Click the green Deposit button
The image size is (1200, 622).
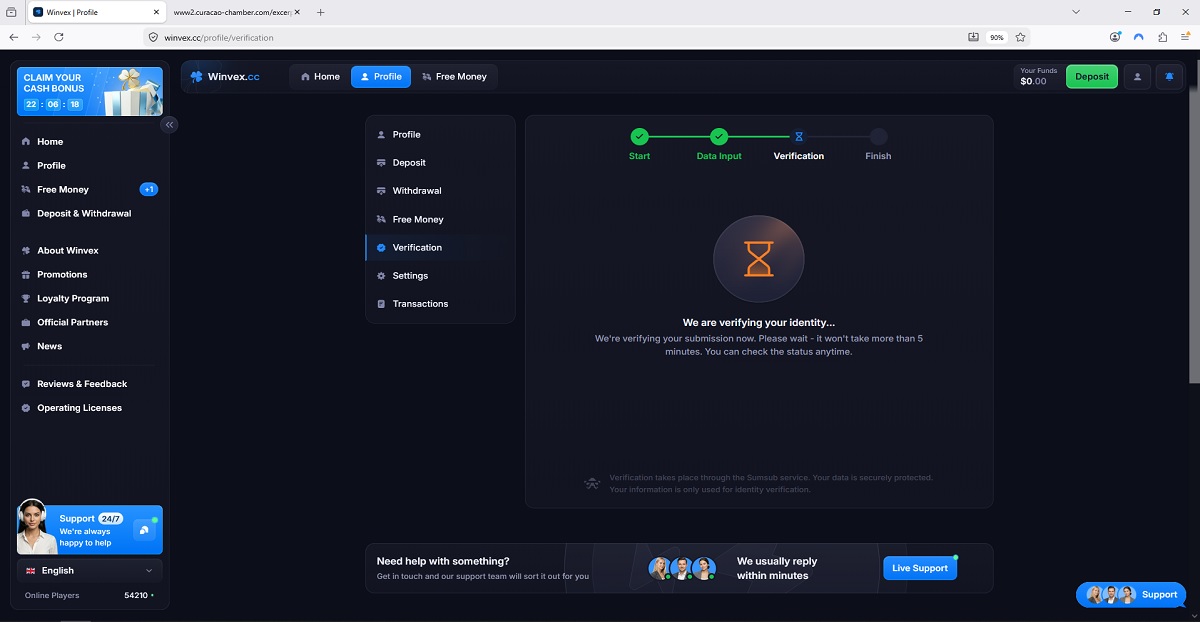point(1092,77)
